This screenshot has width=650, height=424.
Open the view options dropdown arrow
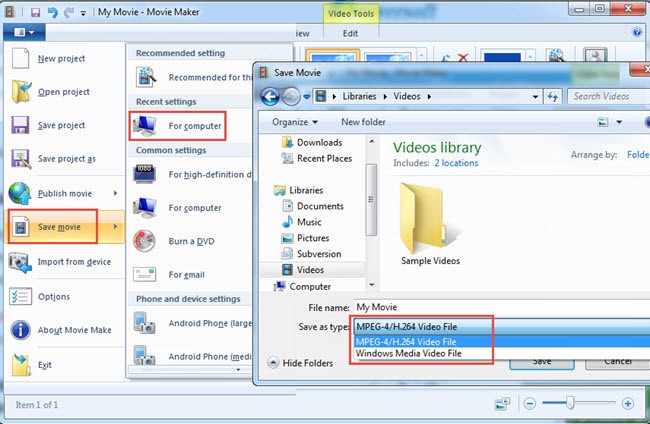(619, 122)
